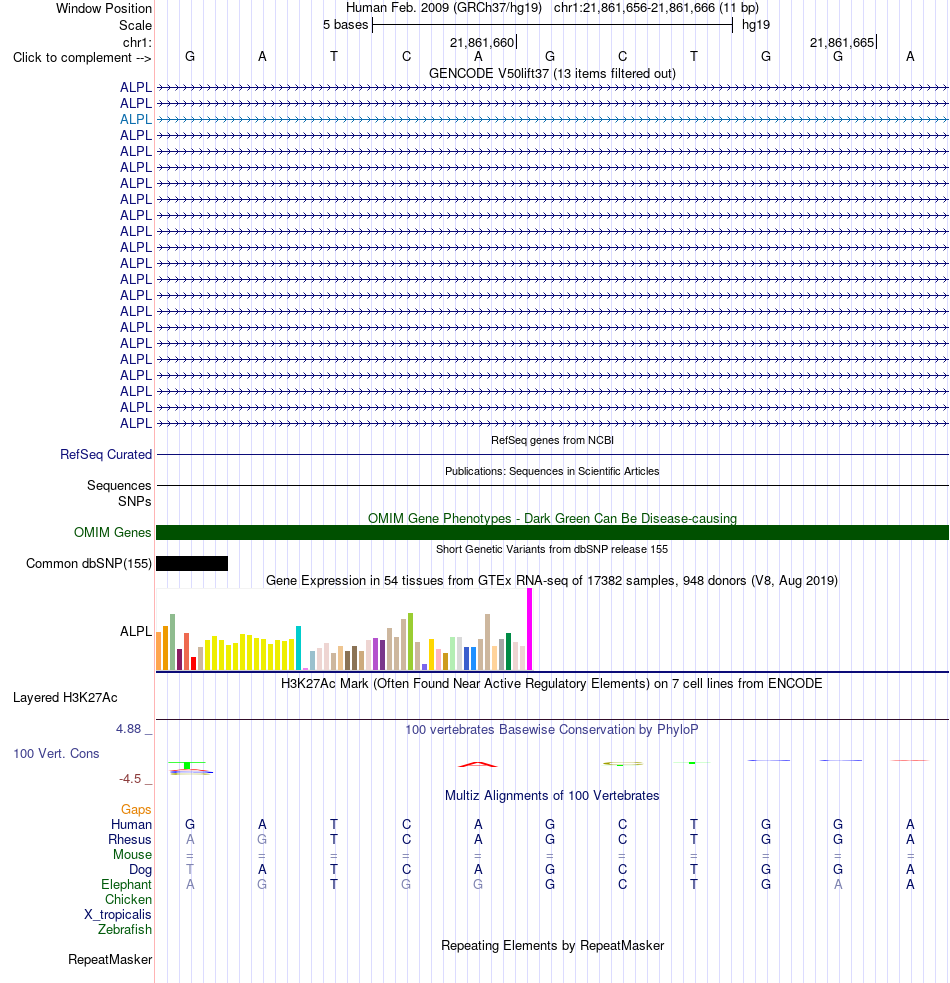950x983 pixels.
Task: Click the Layered H3K27Ac track label
Action: tap(65, 698)
